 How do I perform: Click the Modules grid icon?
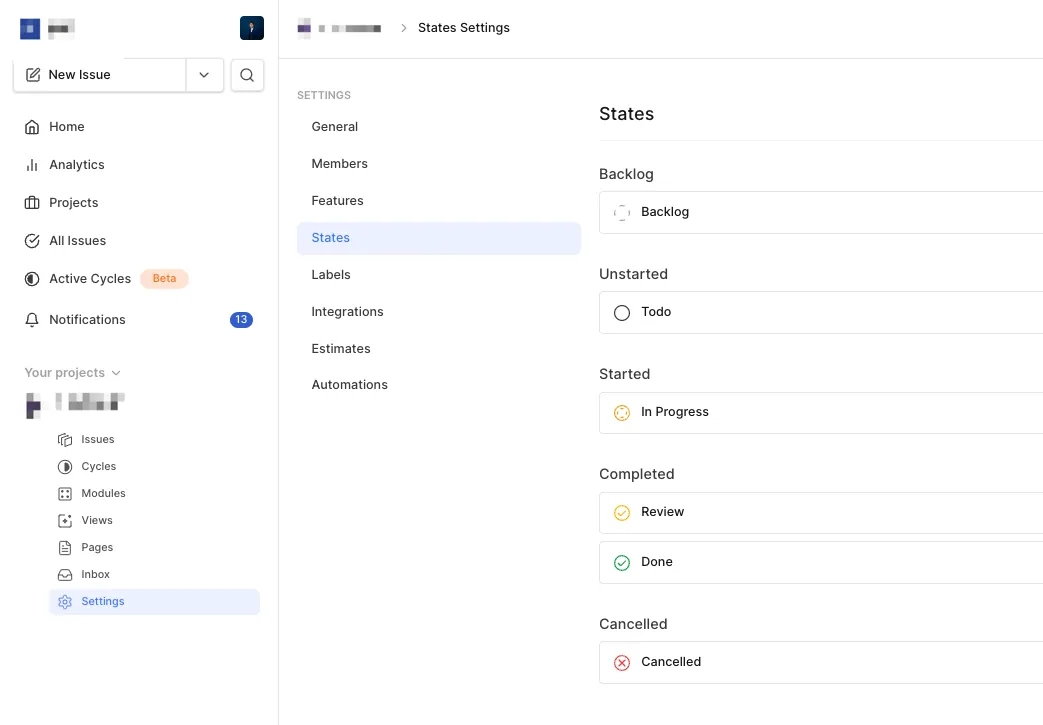pyautogui.click(x=65, y=494)
